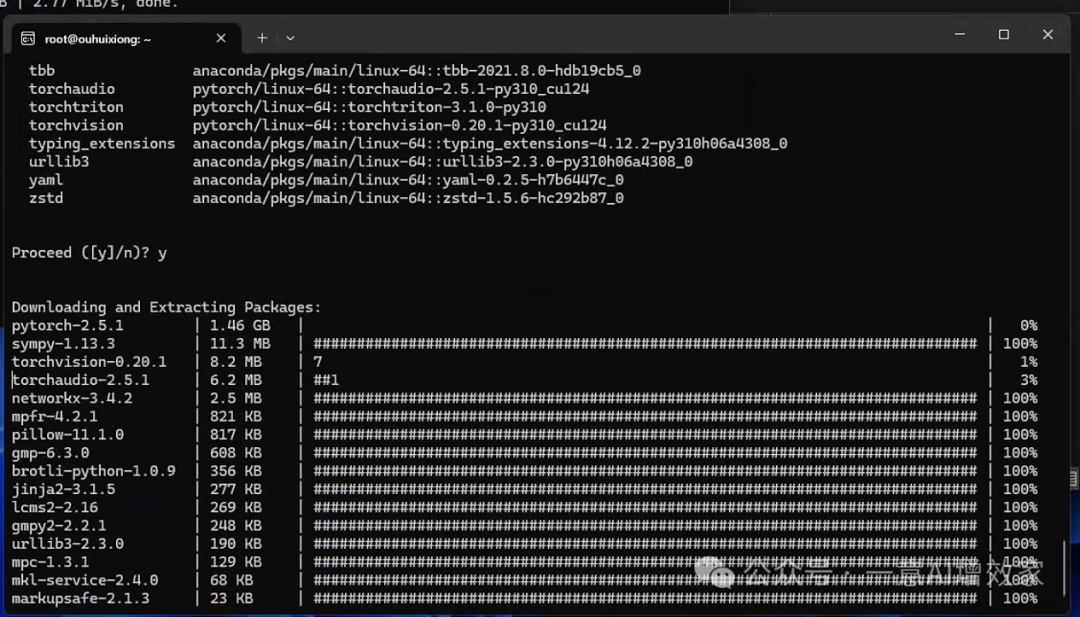Click 'Downloading and Extracting Packages:' text
This screenshot has height=617, width=1080.
166,307
